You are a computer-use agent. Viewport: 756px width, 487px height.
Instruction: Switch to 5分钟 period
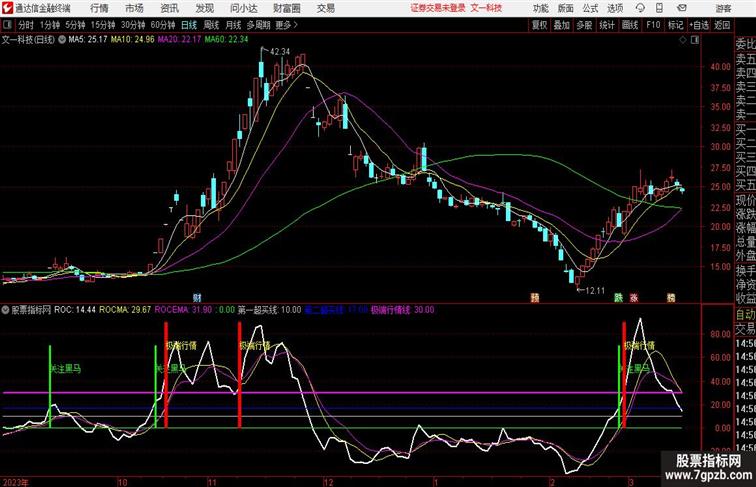[x=75, y=25]
